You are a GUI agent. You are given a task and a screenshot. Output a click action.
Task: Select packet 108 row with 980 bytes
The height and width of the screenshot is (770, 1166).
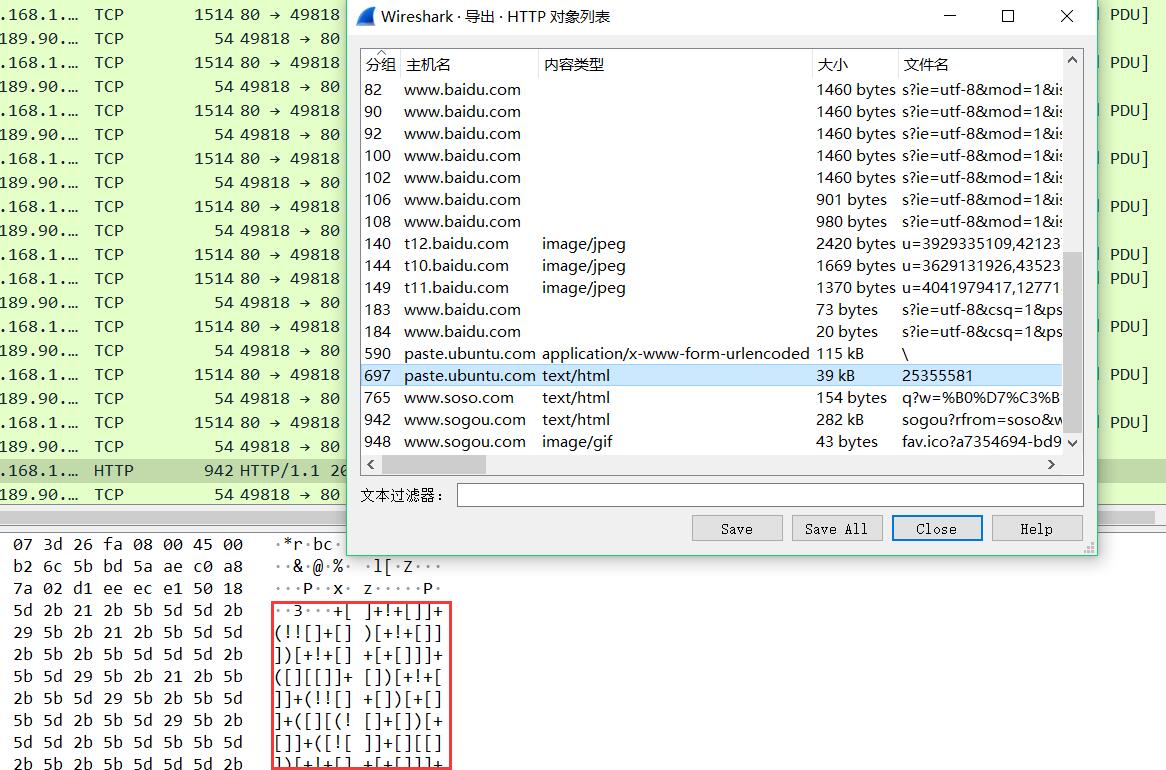(712, 222)
